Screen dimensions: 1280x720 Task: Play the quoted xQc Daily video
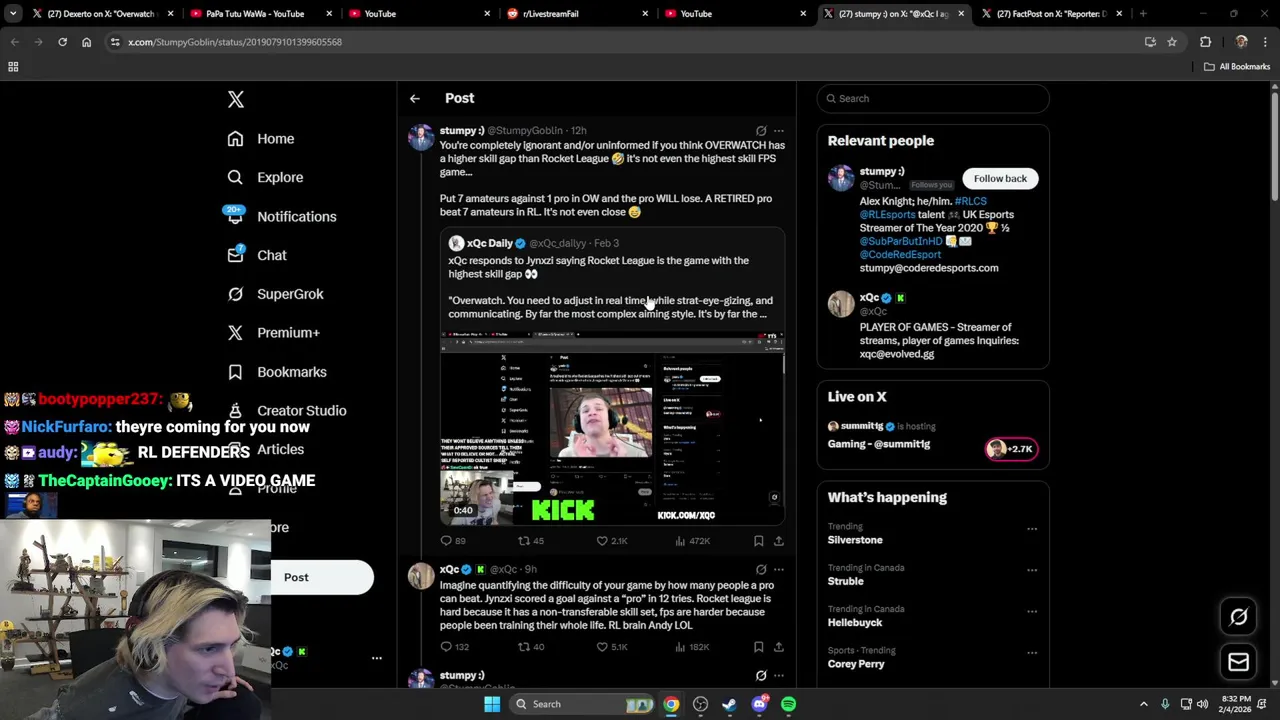612,429
